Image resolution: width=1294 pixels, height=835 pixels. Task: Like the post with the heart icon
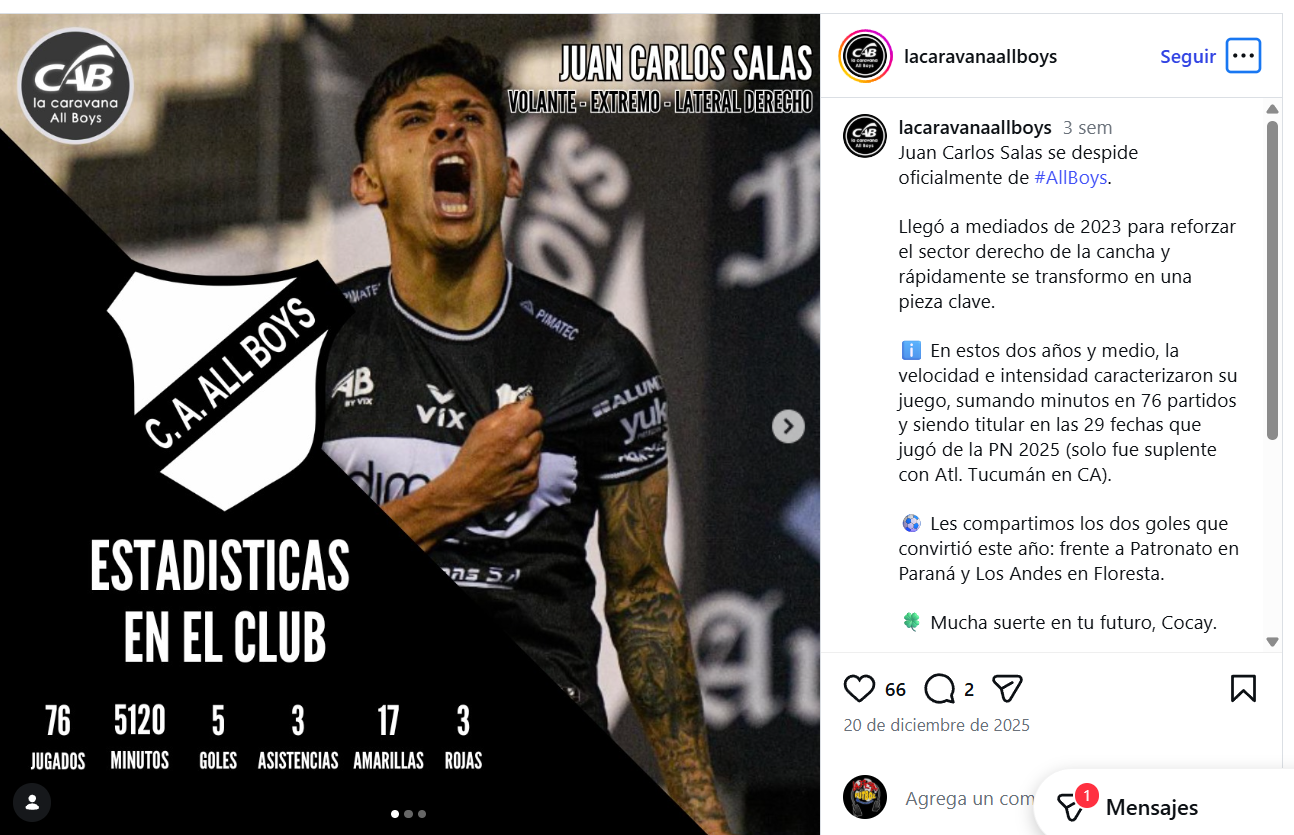pos(859,689)
